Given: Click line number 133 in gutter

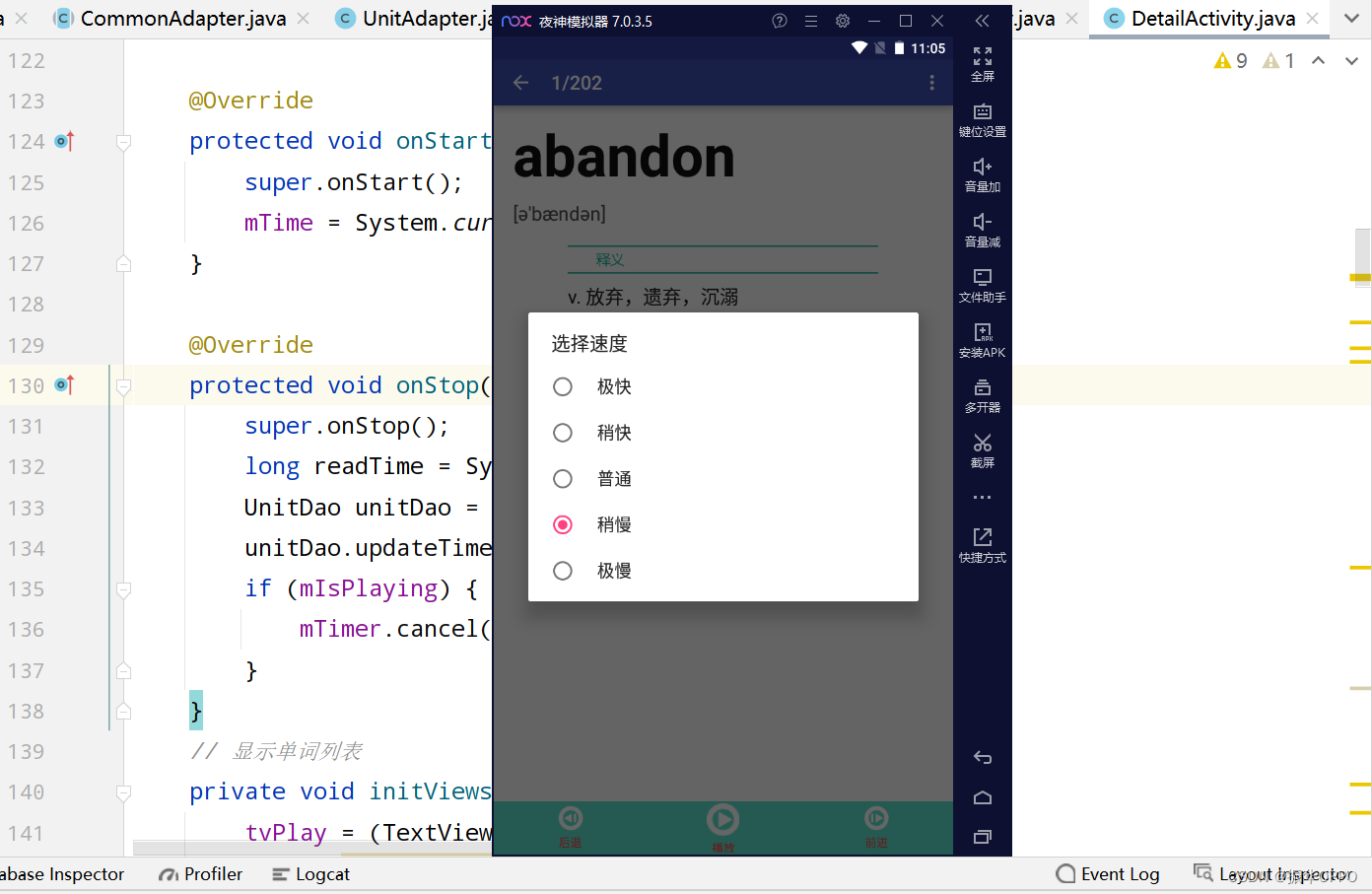Looking at the screenshot, I should (x=27, y=508).
